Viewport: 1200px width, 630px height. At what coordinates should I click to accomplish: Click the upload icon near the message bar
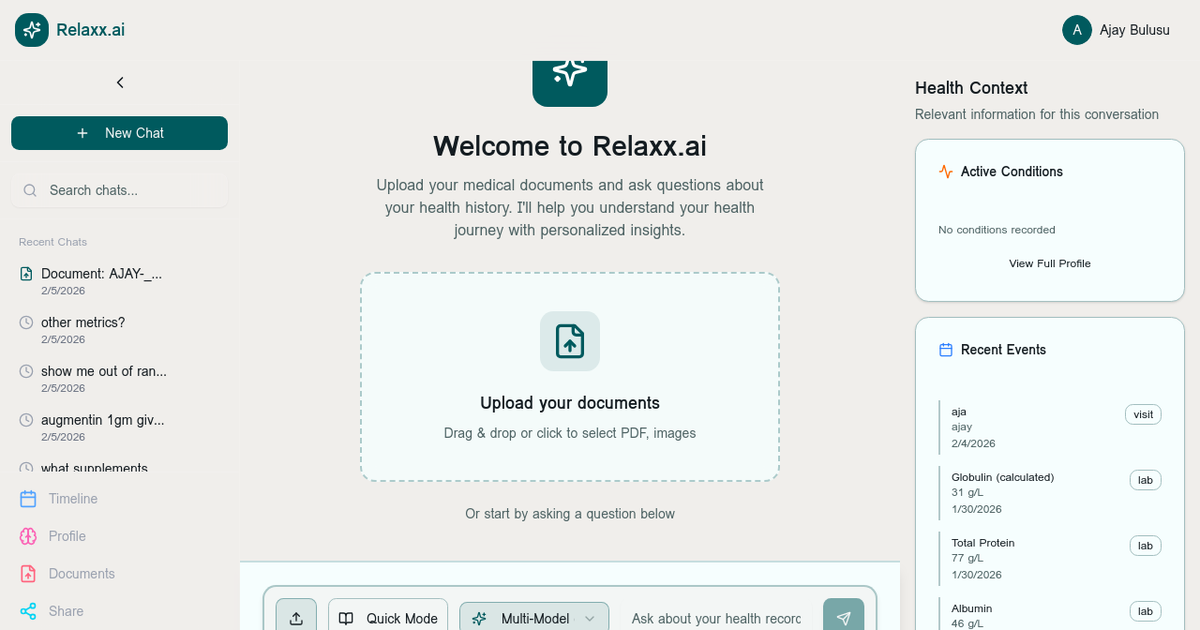click(295, 618)
